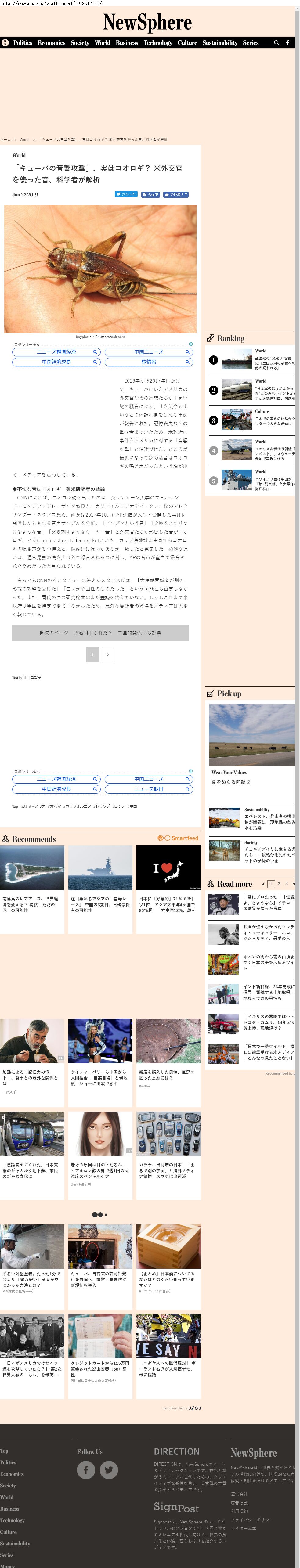Click the #トランプ tag
This screenshot has height=1568, width=300.
point(101,806)
